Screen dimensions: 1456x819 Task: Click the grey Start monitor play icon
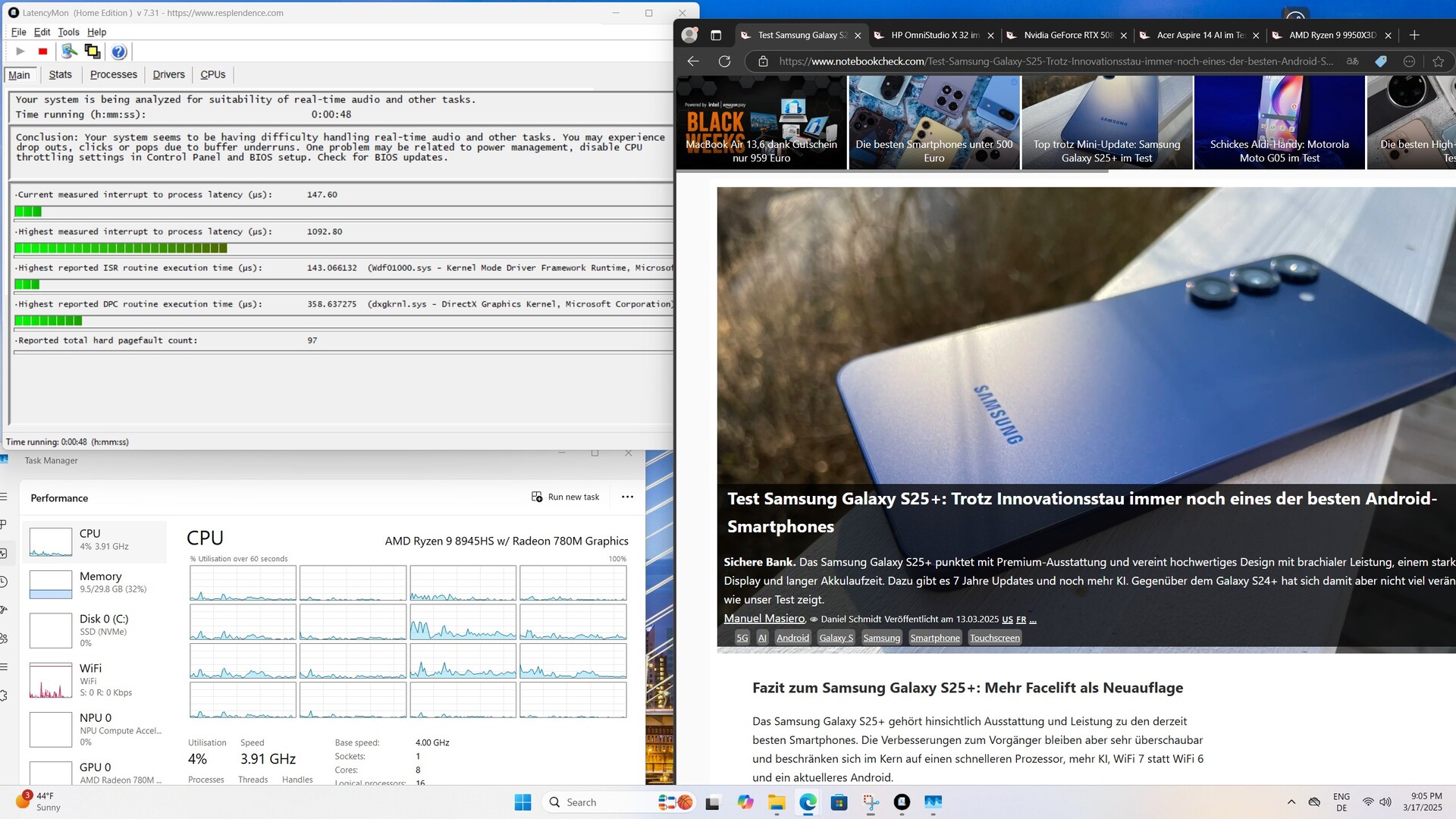tap(20, 52)
